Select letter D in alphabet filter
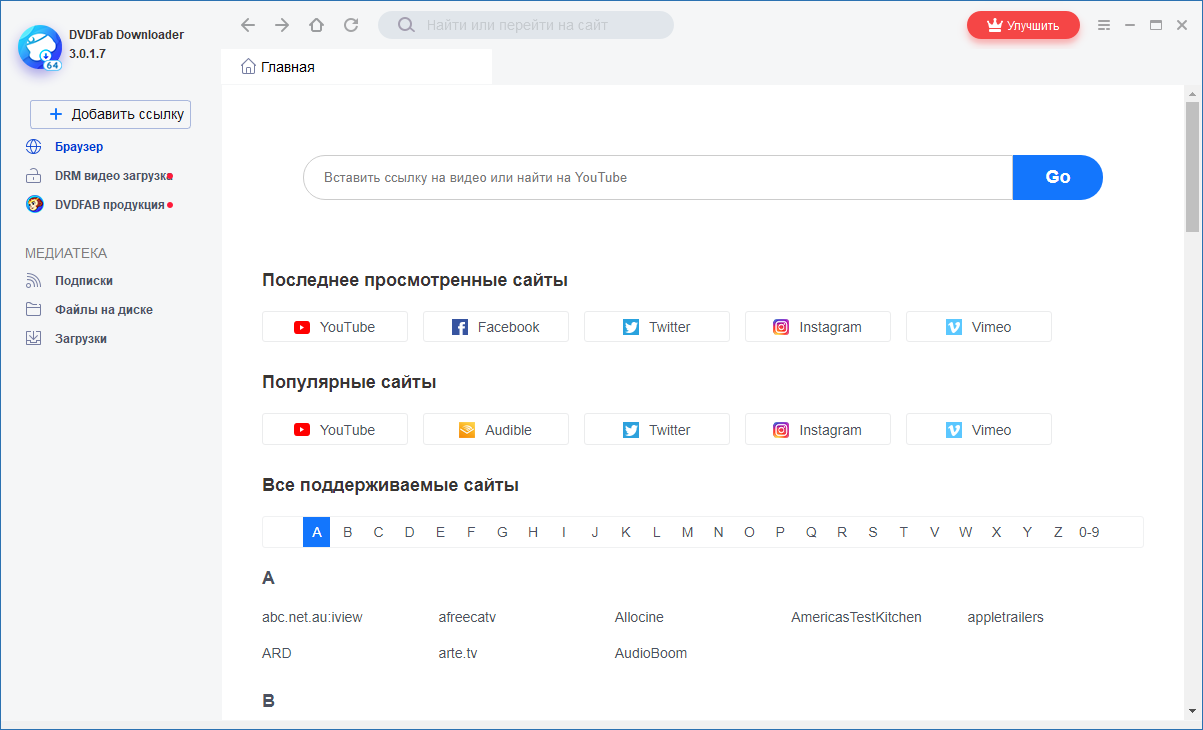Image resolution: width=1203 pixels, height=730 pixels. (409, 532)
